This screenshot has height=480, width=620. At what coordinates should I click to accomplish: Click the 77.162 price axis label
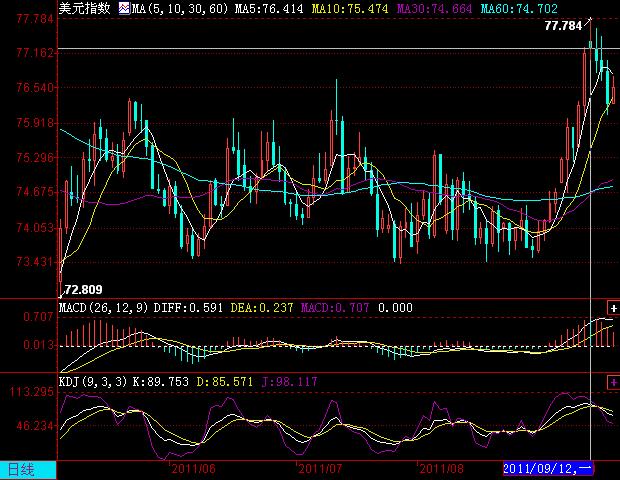click(35, 53)
